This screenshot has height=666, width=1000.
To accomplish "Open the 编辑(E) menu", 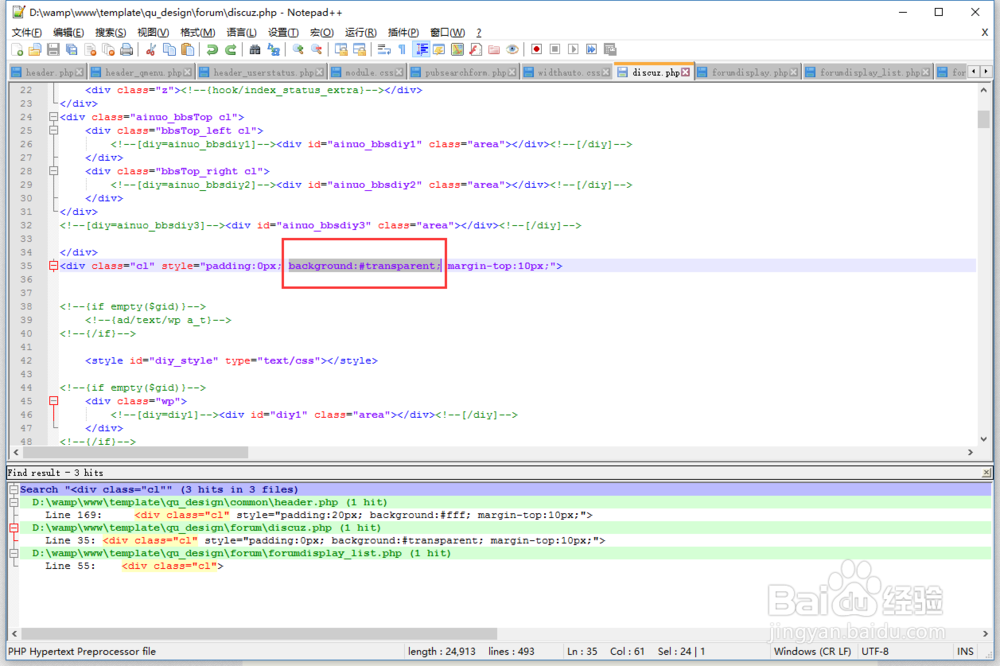I will (x=68, y=33).
